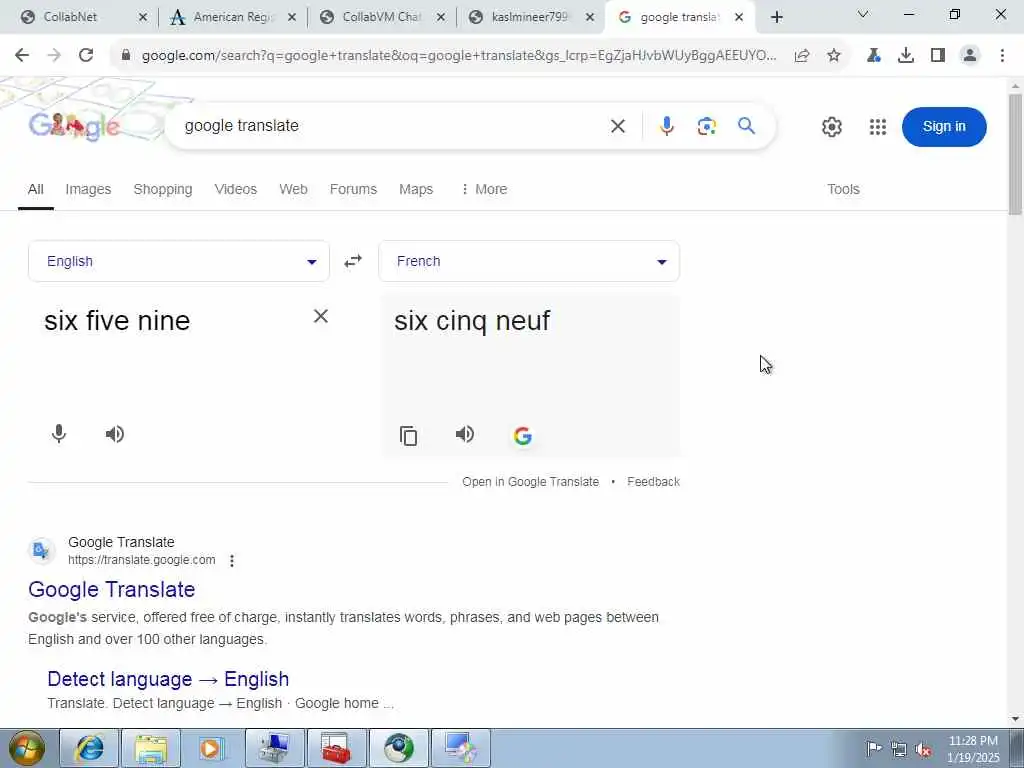Screen dimensions: 1024x768
Task: Copy the French translation
Action: click(x=408, y=436)
